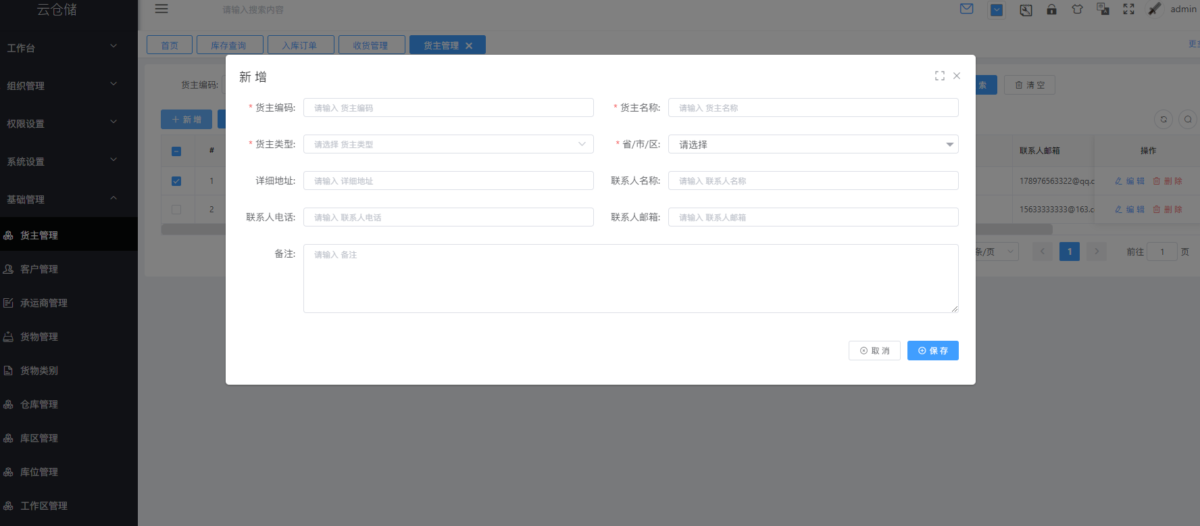Open the 货主类型 dropdown
Screen dimensions: 1200x526
point(448,144)
